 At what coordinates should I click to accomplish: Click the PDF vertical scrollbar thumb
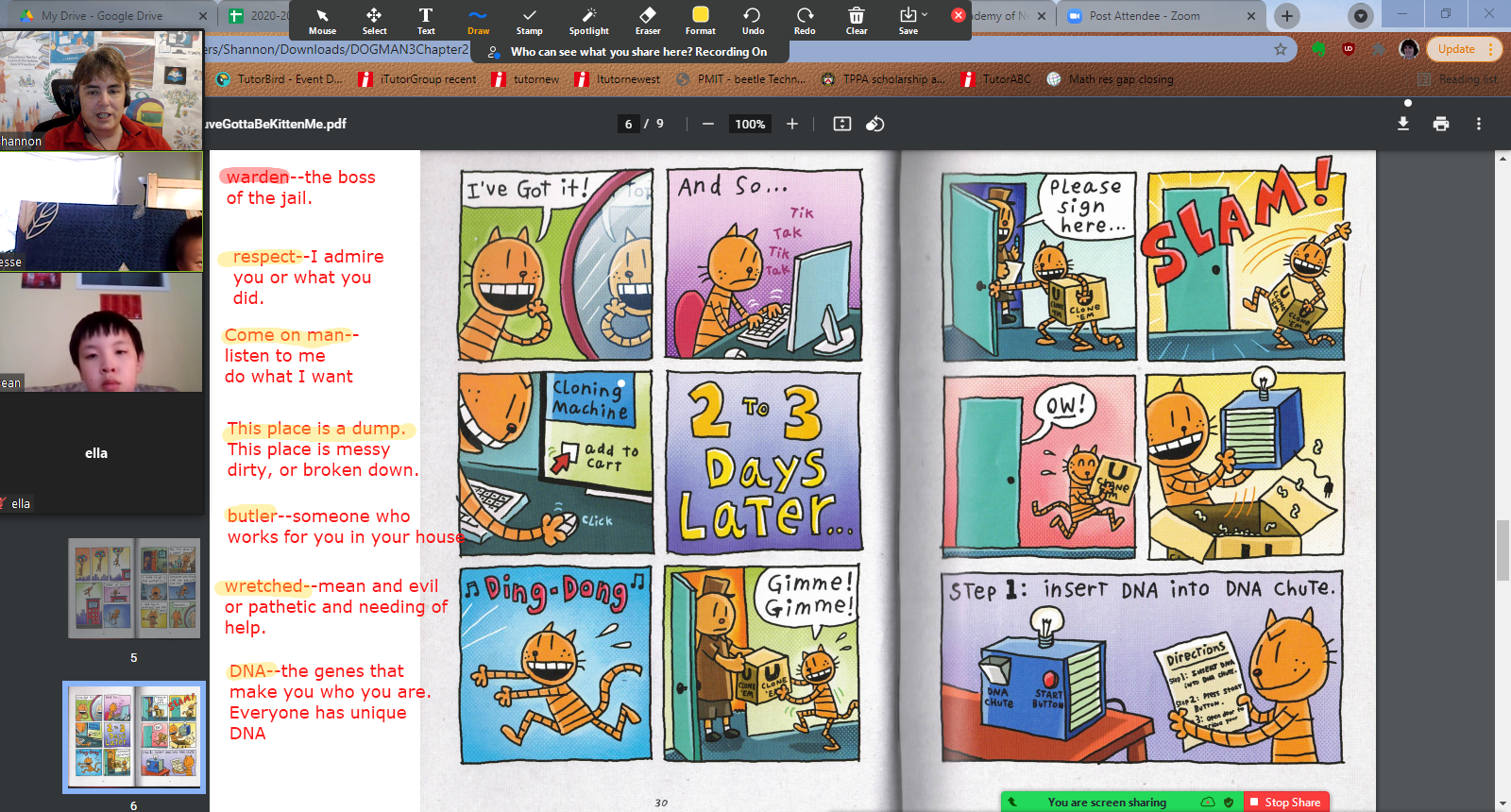(x=1503, y=550)
